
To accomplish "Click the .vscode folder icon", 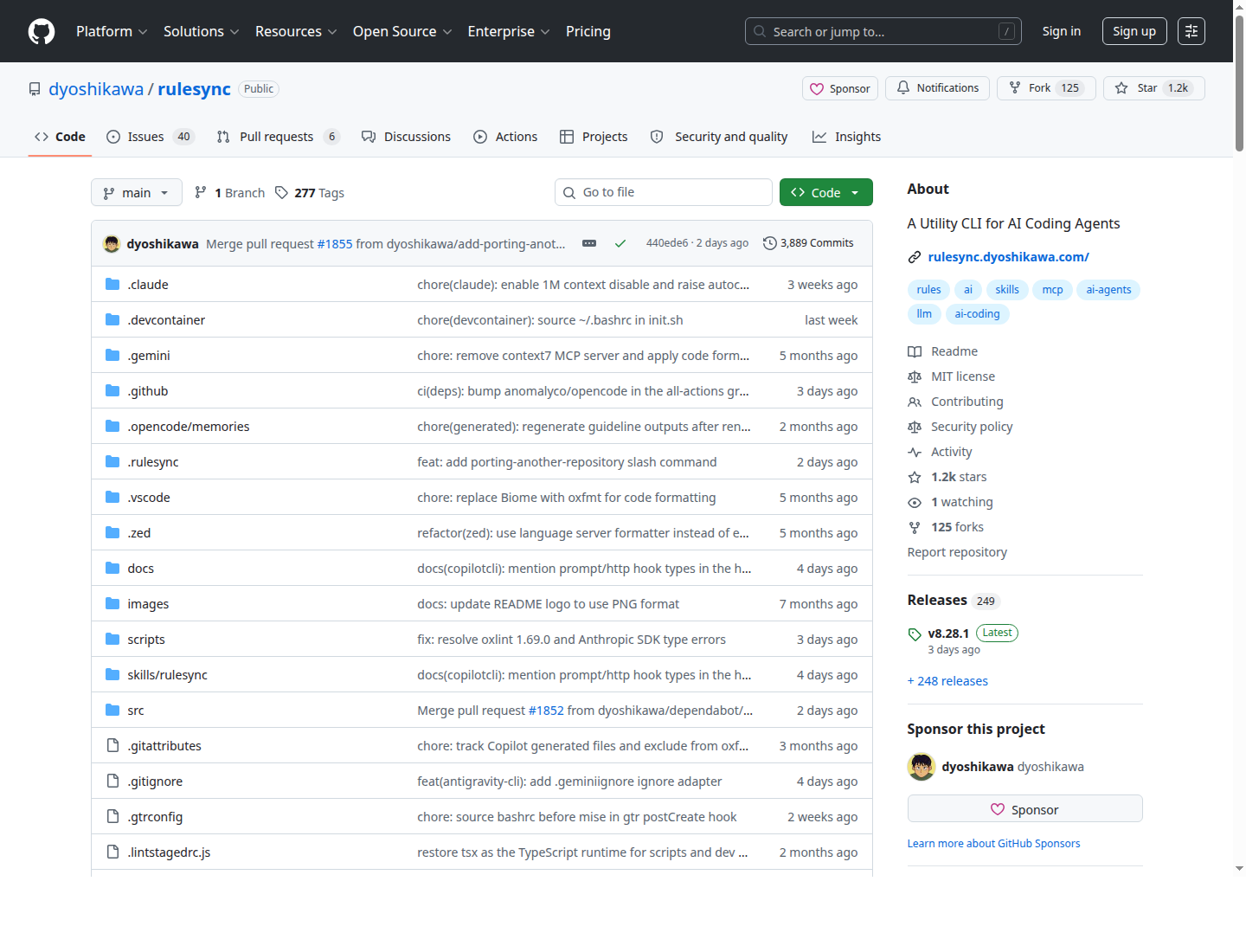I will coord(112,497).
